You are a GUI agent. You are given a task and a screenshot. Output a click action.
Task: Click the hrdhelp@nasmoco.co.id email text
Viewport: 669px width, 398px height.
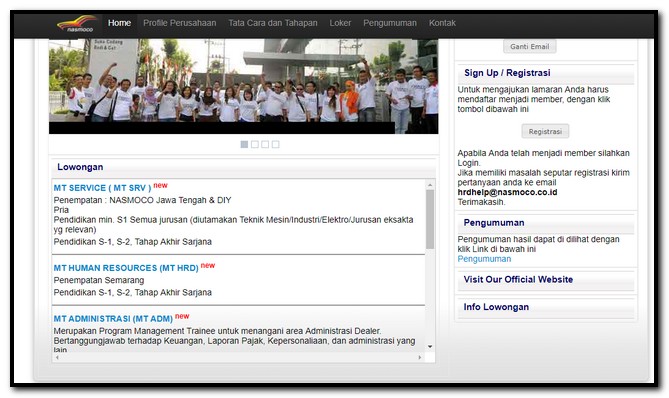507,192
